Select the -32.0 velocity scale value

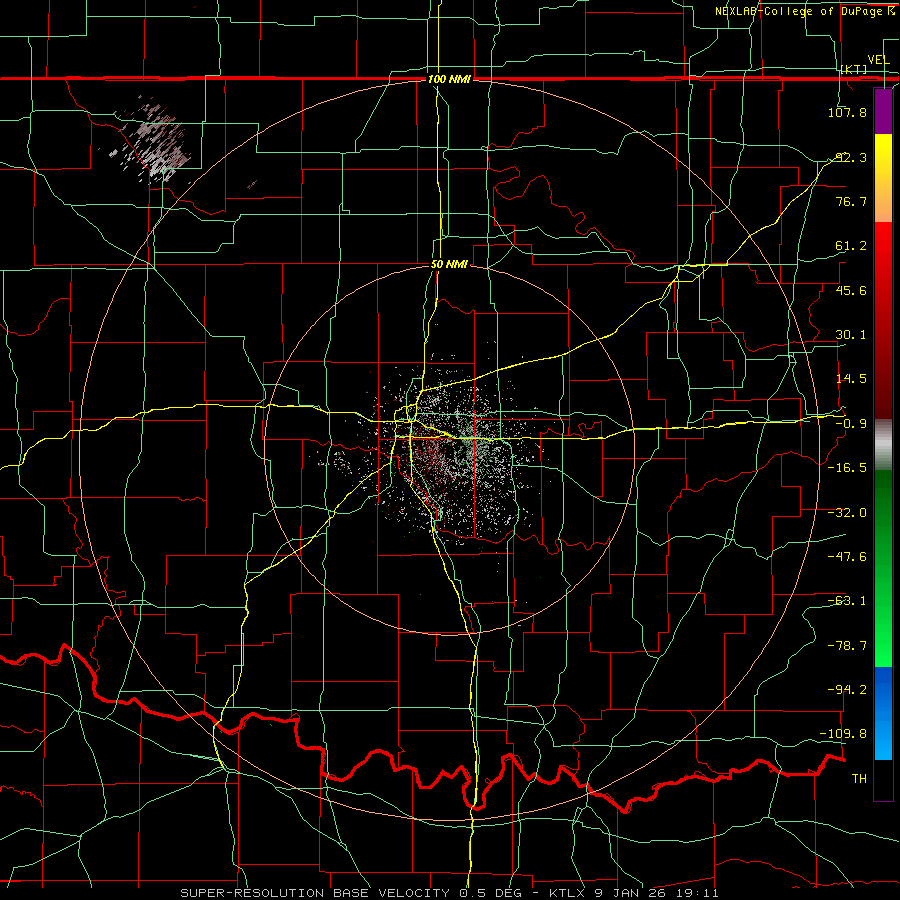(x=847, y=513)
